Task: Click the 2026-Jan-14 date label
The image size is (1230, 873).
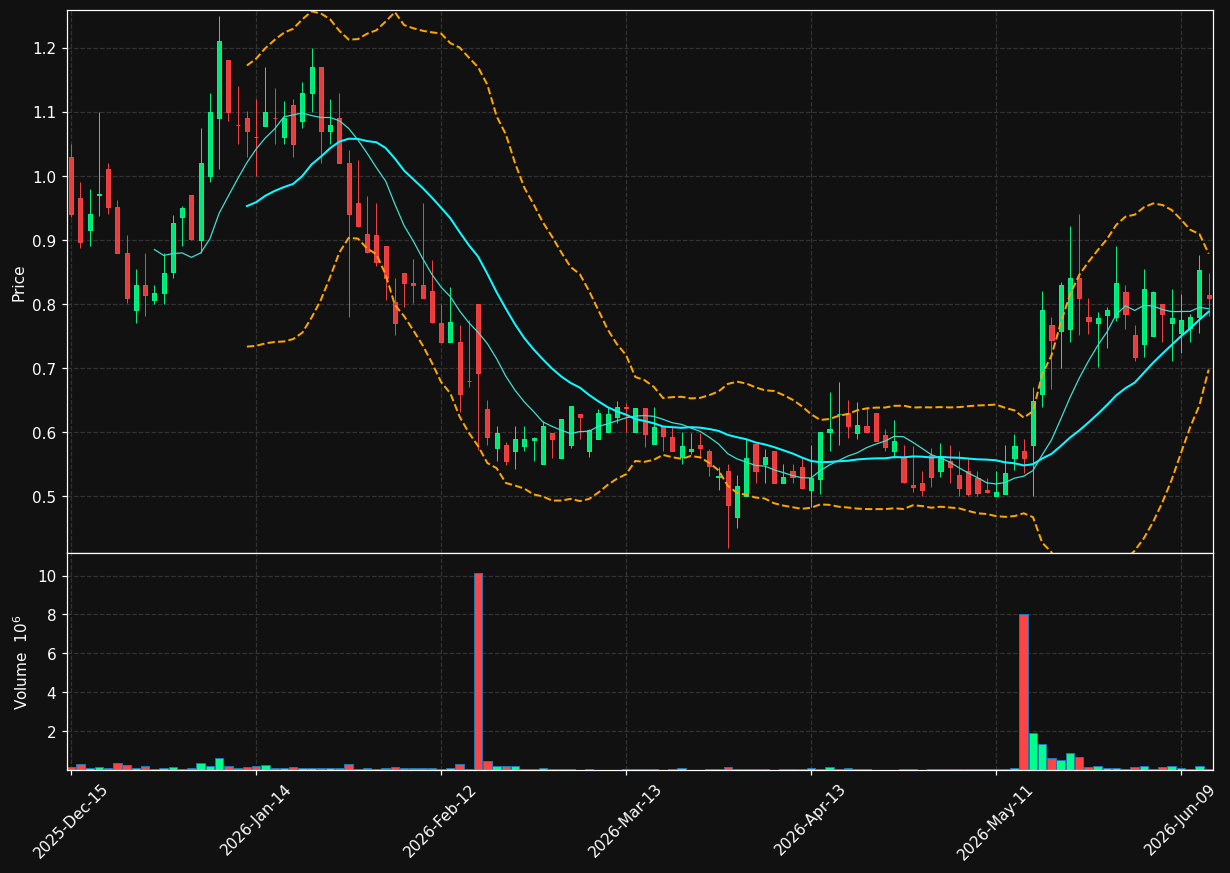Action: point(255,821)
